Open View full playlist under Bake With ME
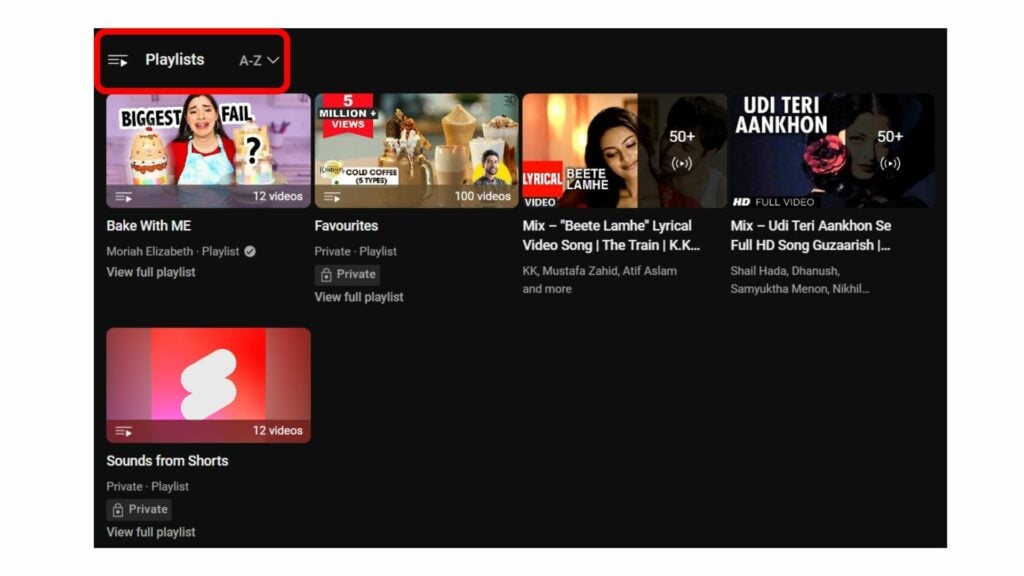The width and height of the screenshot is (1024, 576). (x=150, y=272)
